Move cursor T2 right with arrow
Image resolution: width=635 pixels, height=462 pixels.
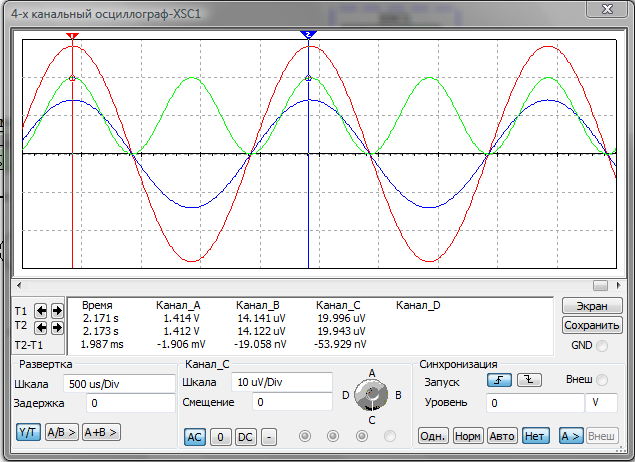click(57, 327)
